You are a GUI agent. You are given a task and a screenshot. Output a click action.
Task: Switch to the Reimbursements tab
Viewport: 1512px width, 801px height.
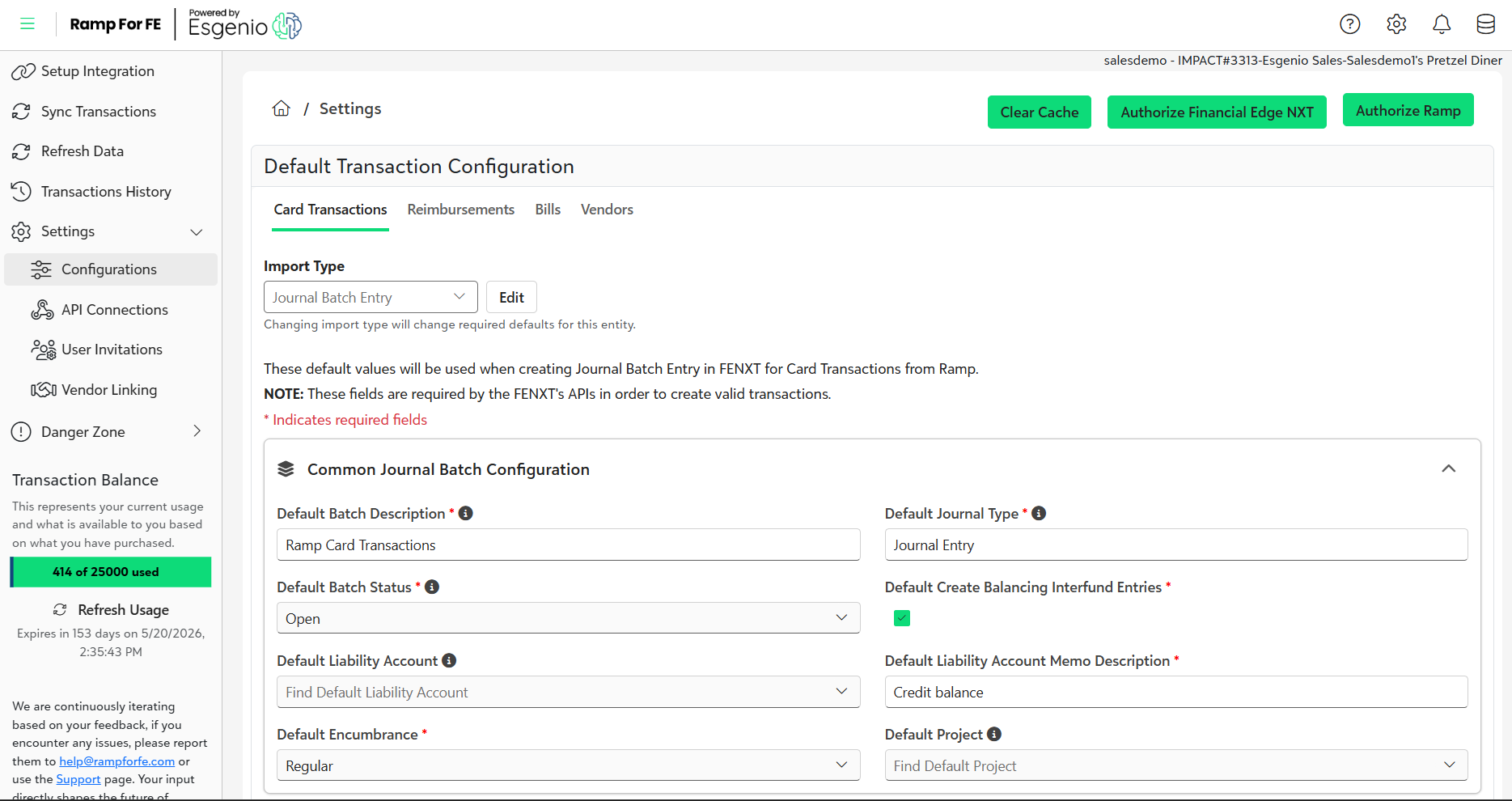pos(461,210)
